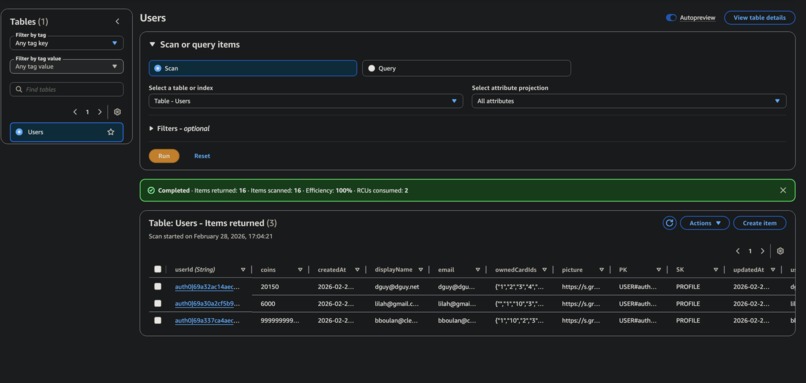The width and height of the screenshot is (806, 383).
Task: Check the dguy@dguy.net row checkbox
Action: click(158, 286)
